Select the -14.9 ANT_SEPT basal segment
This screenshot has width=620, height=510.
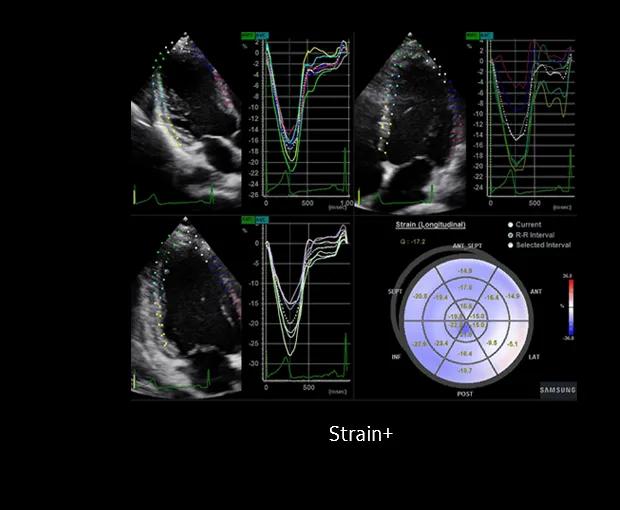(465, 271)
